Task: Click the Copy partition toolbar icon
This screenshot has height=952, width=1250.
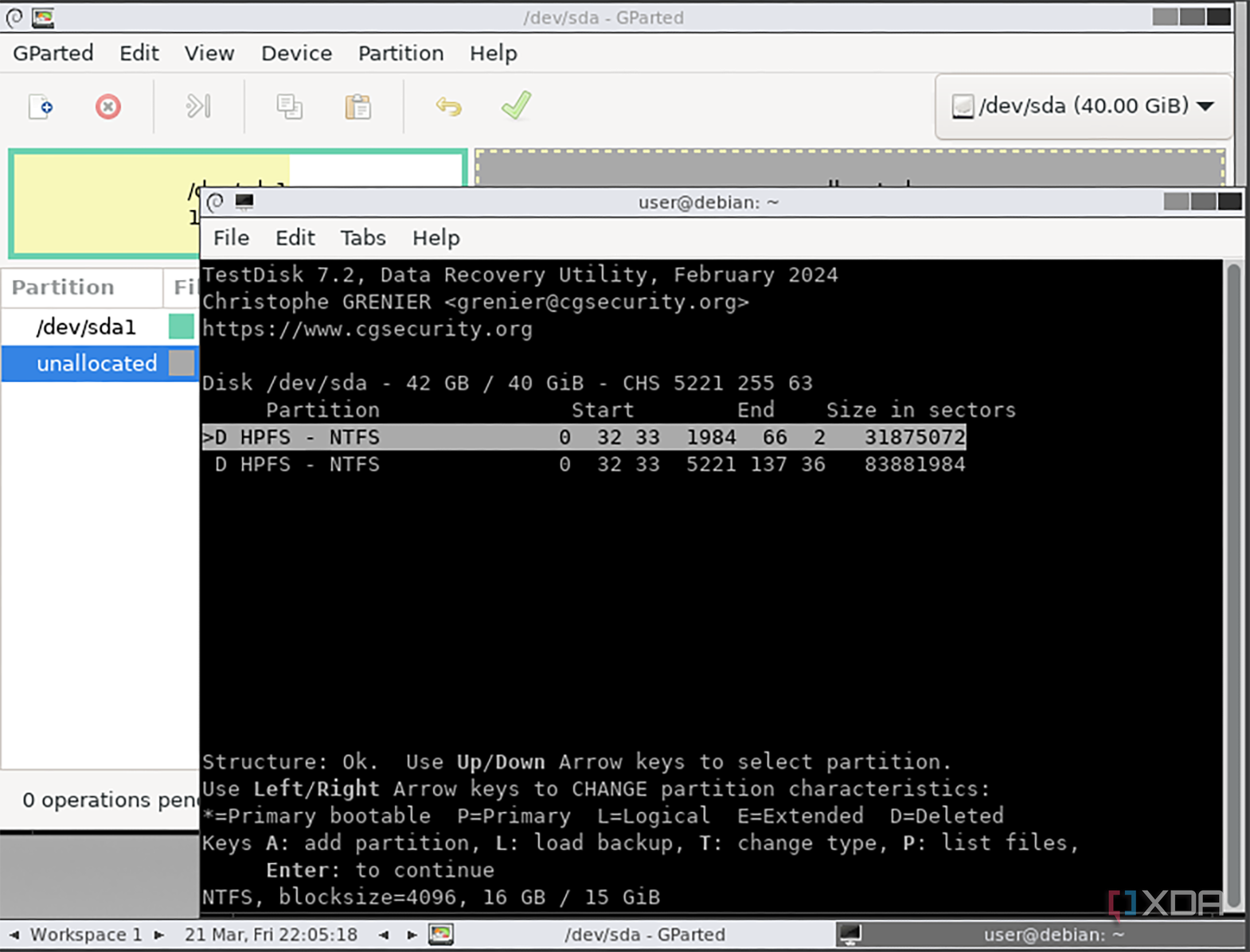Action: point(289,107)
